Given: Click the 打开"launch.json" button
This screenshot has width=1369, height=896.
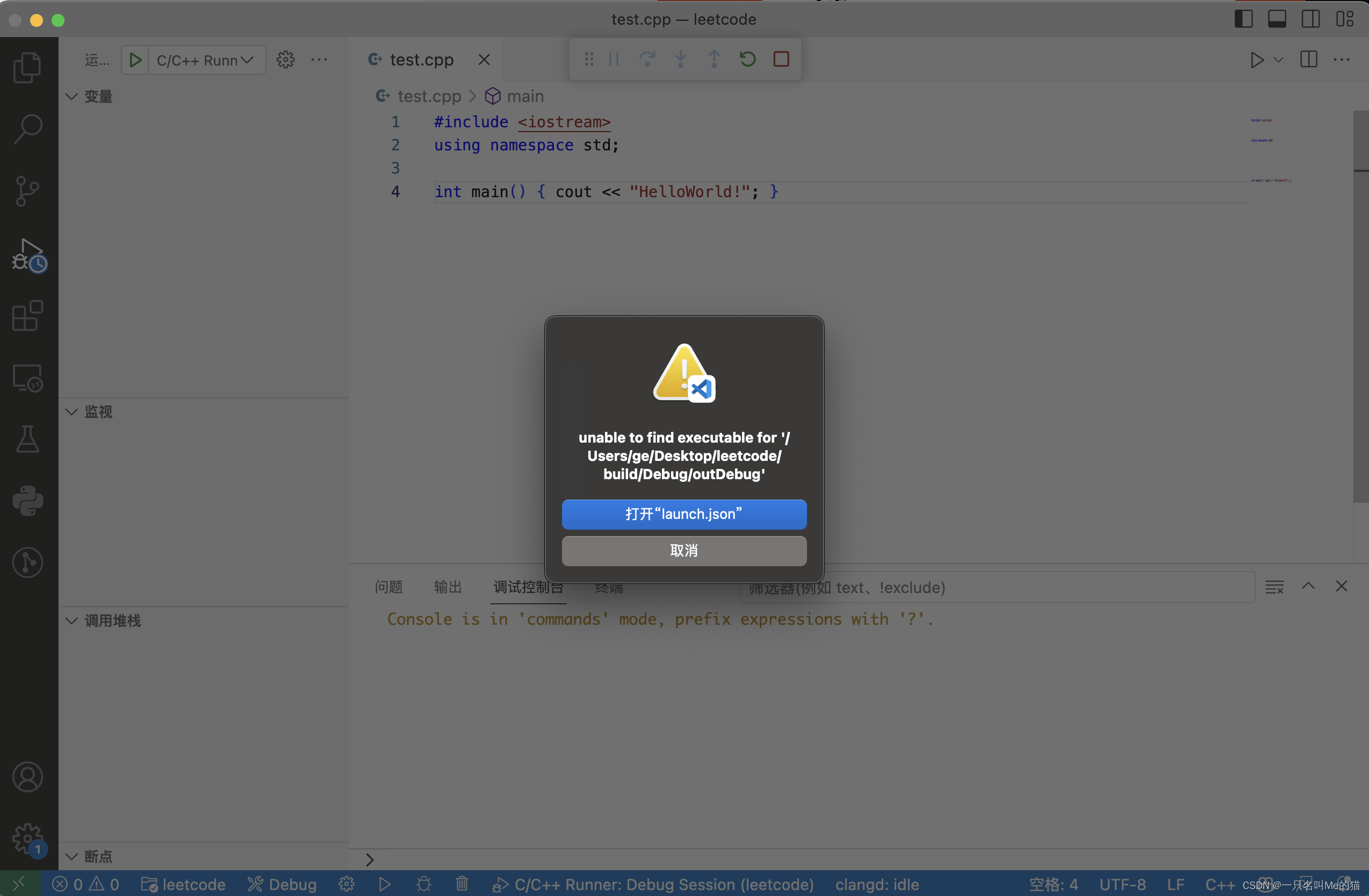Looking at the screenshot, I should pyautogui.click(x=683, y=514).
